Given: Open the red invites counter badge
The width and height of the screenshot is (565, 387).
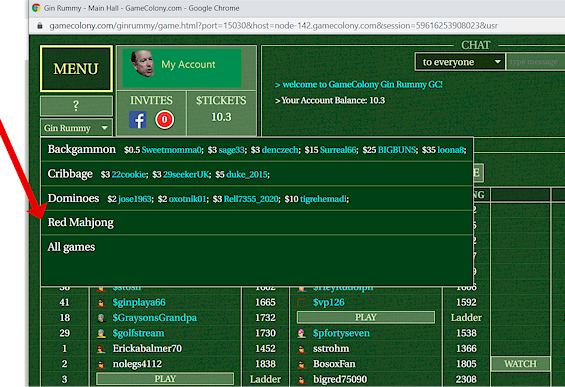Looking at the screenshot, I should tap(165, 119).
